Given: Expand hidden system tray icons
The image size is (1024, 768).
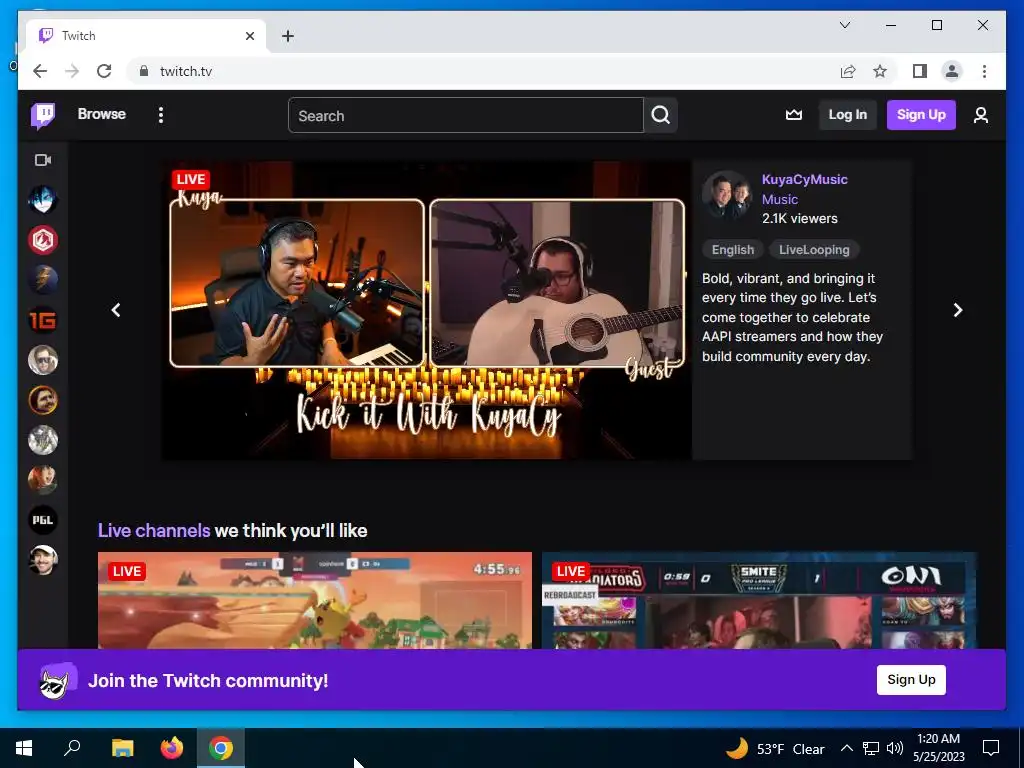Looking at the screenshot, I should (x=846, y=748).
